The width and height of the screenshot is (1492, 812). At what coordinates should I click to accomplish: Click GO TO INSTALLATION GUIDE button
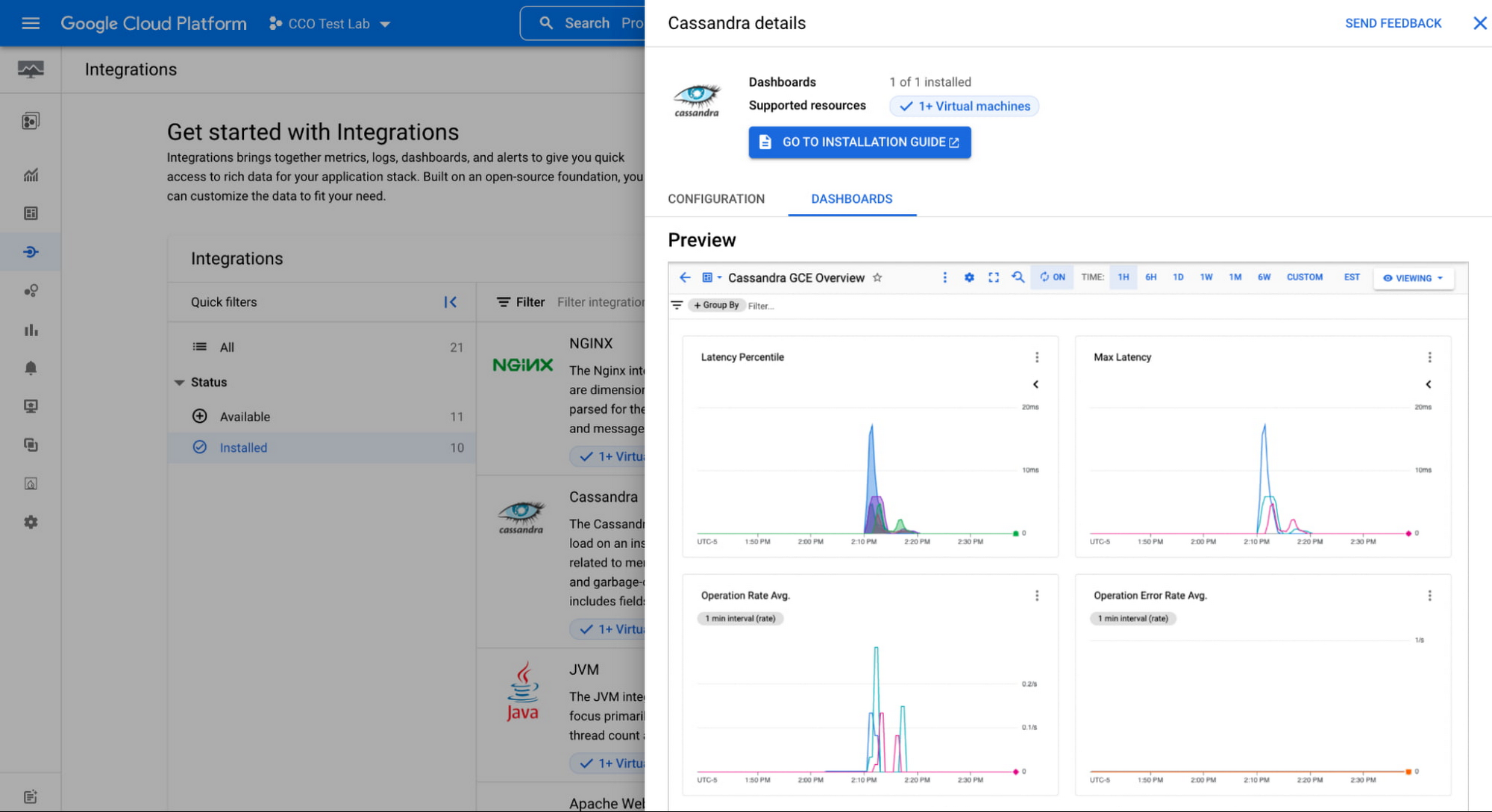point(859,142)
